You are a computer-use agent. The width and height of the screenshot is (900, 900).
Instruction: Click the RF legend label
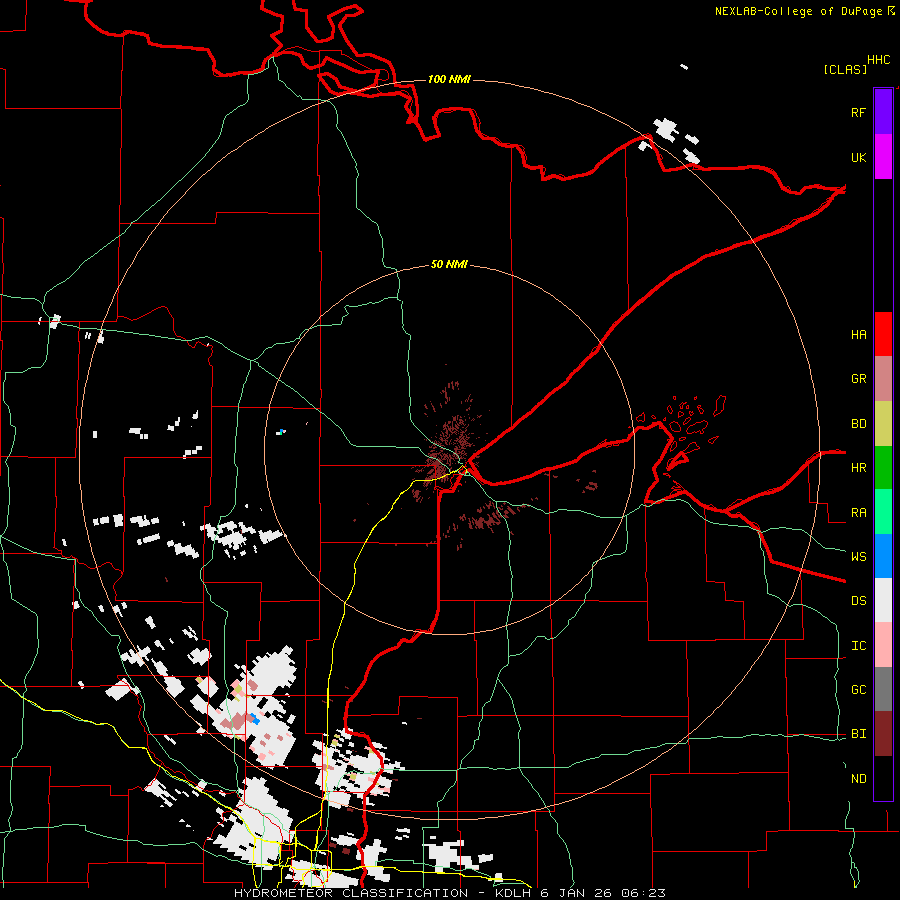tap(858, 113)
